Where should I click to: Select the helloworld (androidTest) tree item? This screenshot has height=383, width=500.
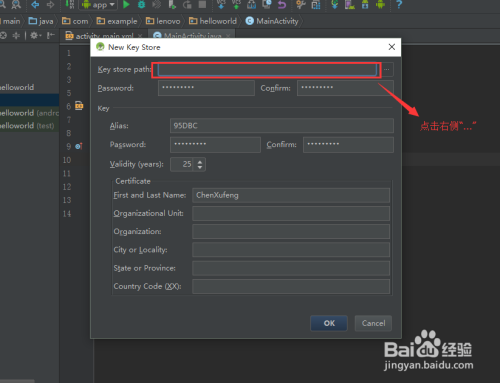coord(29,113)
